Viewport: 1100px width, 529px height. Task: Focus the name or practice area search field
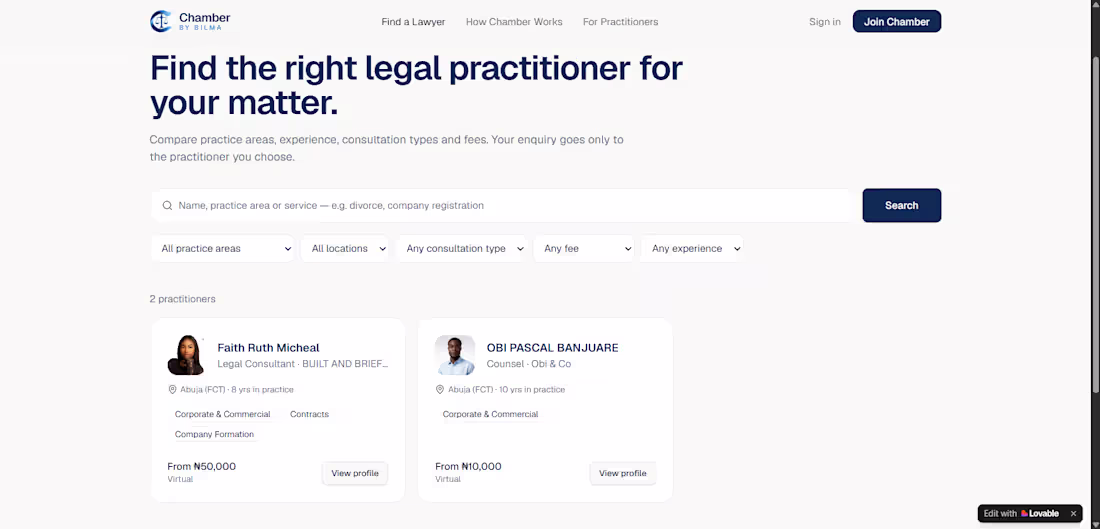[x=502, y=206]
